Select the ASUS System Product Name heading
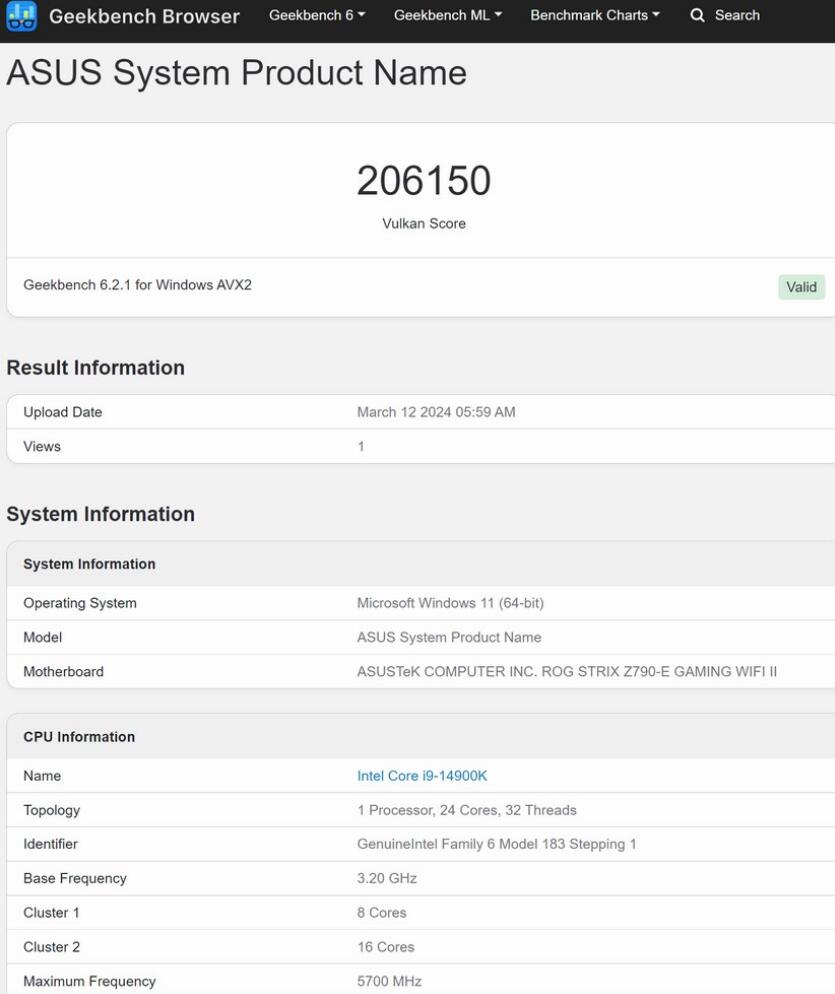The image size is (835, 994). click(x=236, y=73)
